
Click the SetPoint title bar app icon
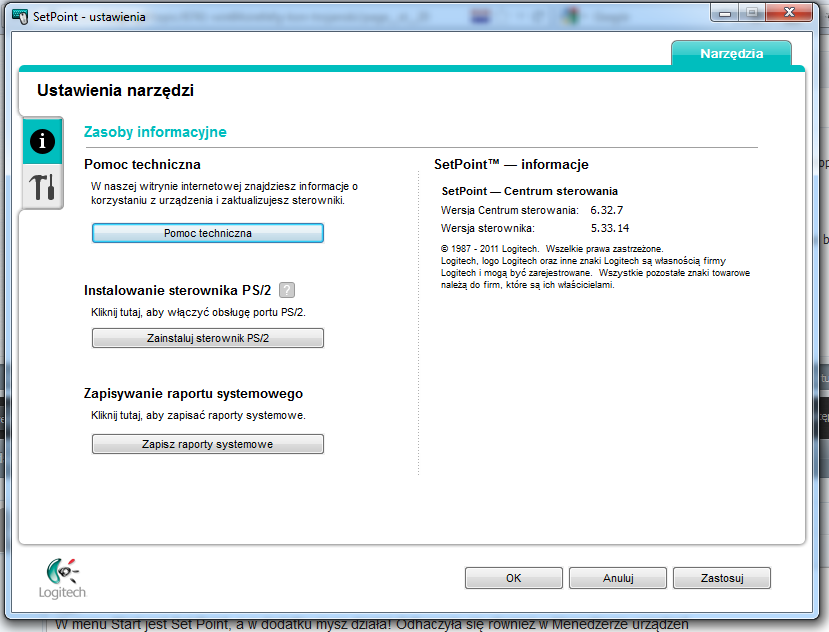tap(20, 16)
